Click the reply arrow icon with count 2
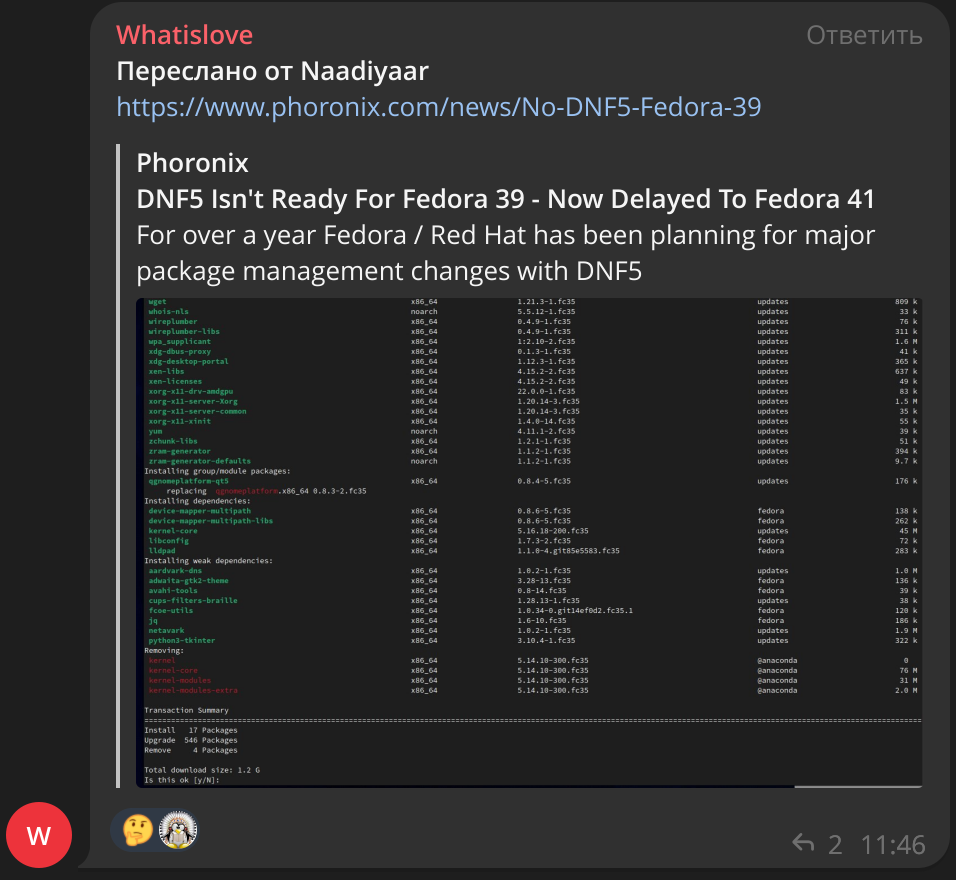 [x=803, y=844]
